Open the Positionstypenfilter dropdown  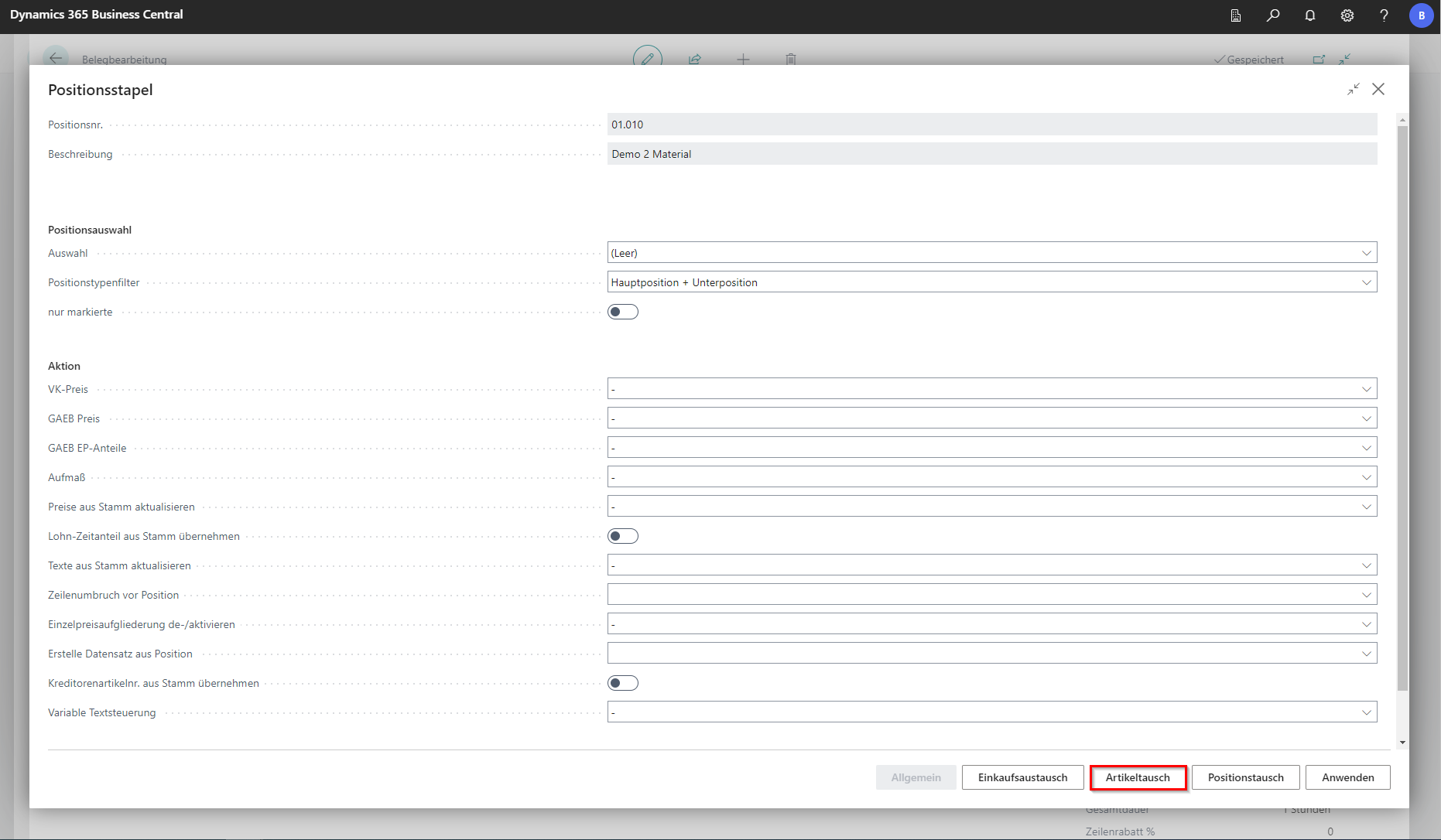[x=991, y=282]
